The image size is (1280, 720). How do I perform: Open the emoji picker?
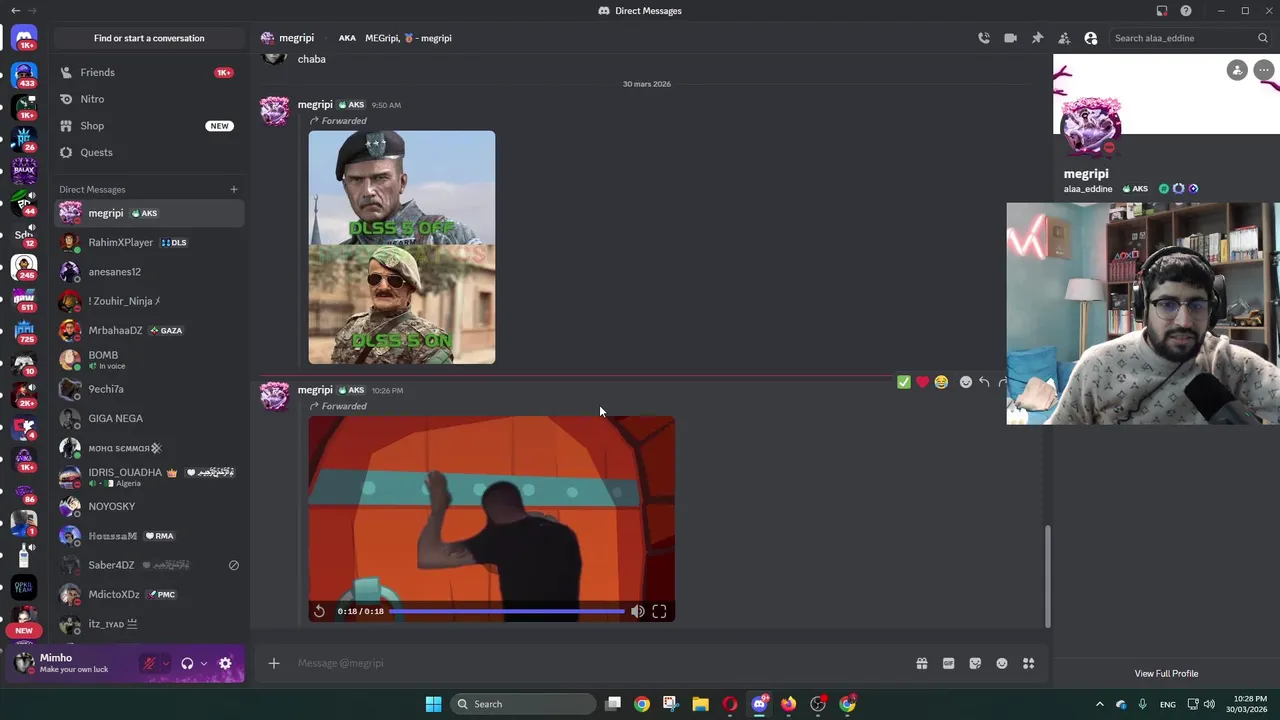click(x=1002, y=663)
